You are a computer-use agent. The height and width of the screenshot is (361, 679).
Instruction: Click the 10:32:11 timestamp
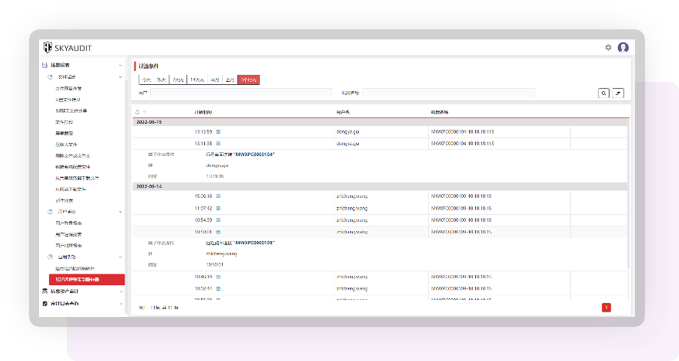pyautogui.click(x=203, y=288)
